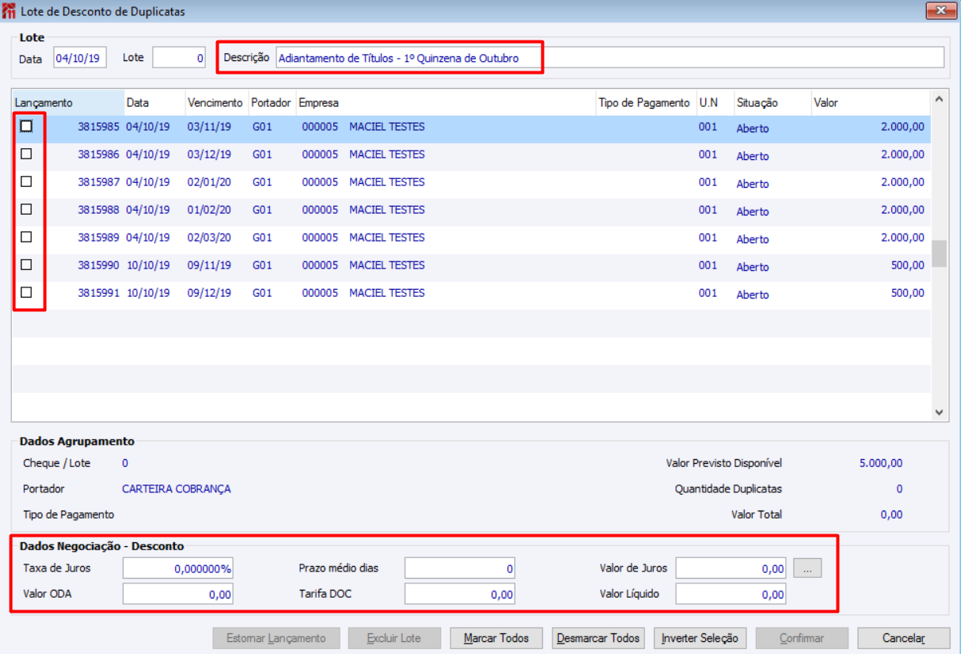Image resolution: width=961 pixels, height=654 pixels.
Task: Click the Vencimento column header
Action: pyautogui.click(x=217, y=102)
